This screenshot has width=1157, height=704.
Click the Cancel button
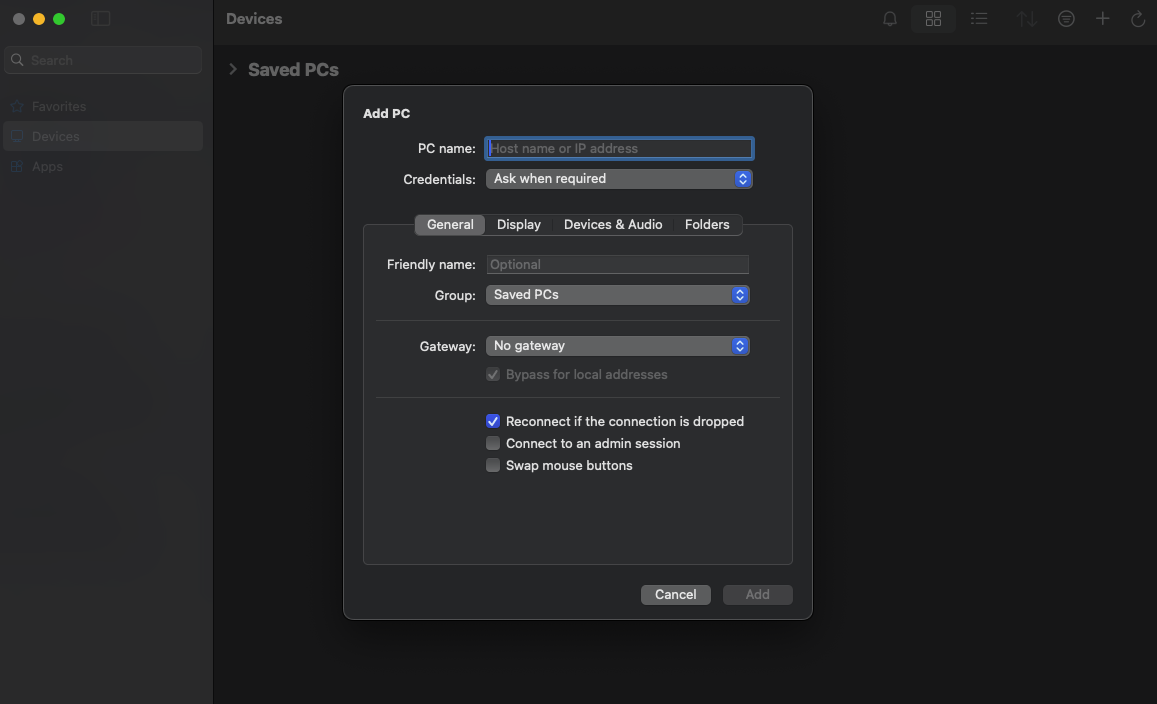(676, 595)
